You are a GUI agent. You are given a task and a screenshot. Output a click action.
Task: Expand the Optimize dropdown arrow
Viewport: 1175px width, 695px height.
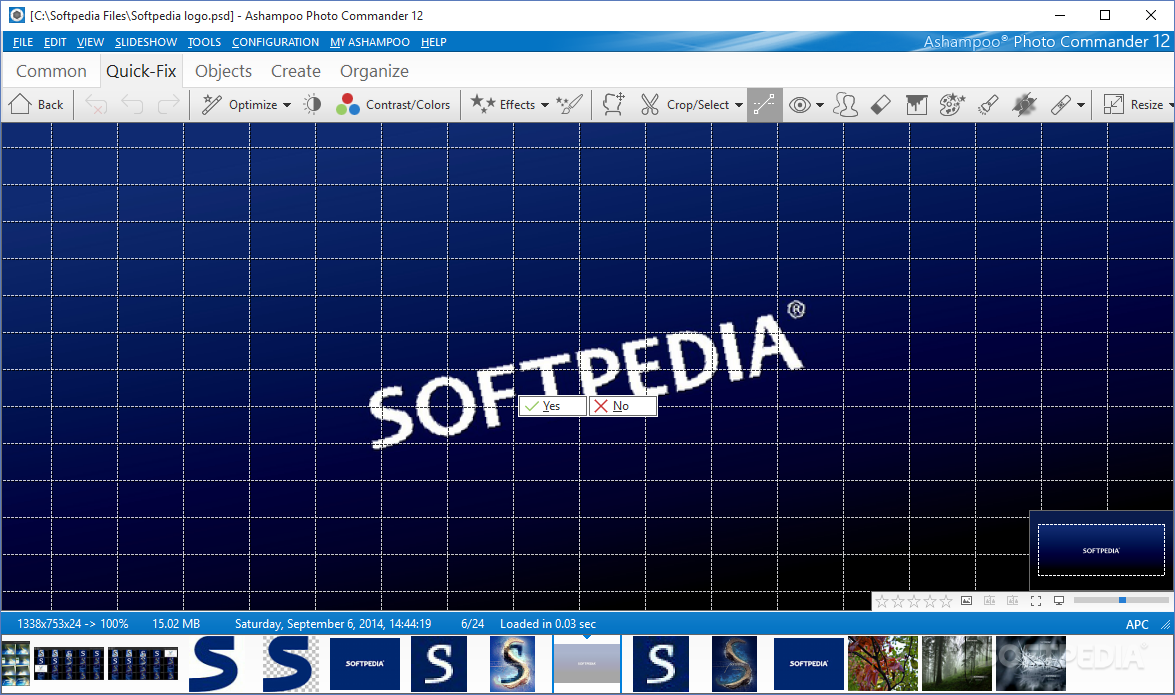[287, 105]
